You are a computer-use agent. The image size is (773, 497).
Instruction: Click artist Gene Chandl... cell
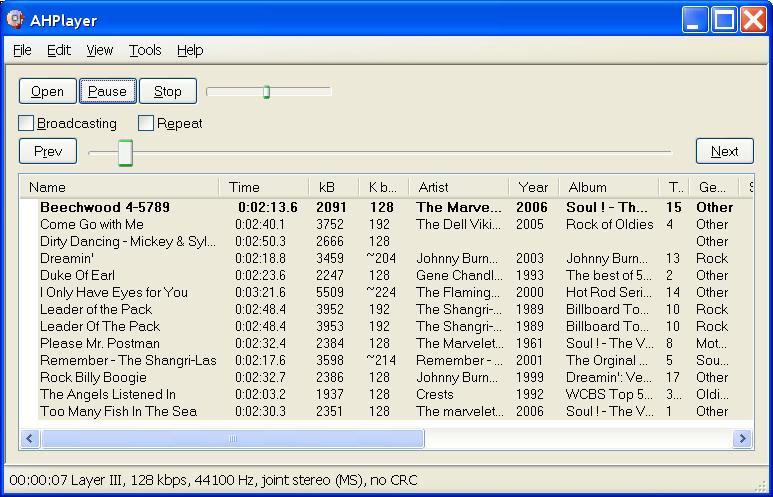459,275
